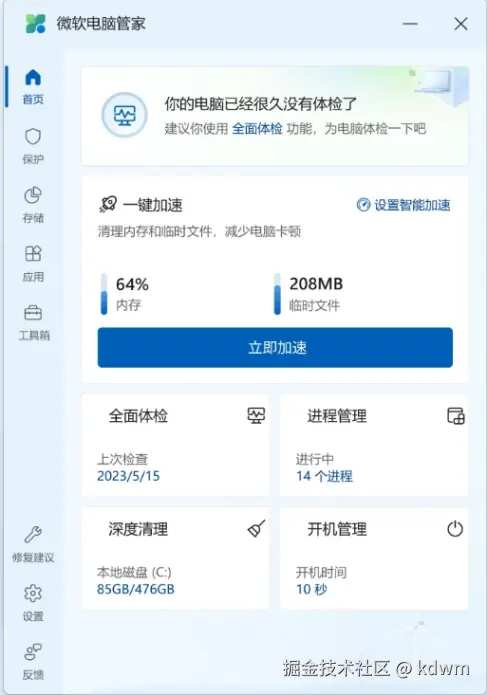487x695 pixels.
Task: Click the monitor icon on 全面体检 card
Action: [256, 416]
